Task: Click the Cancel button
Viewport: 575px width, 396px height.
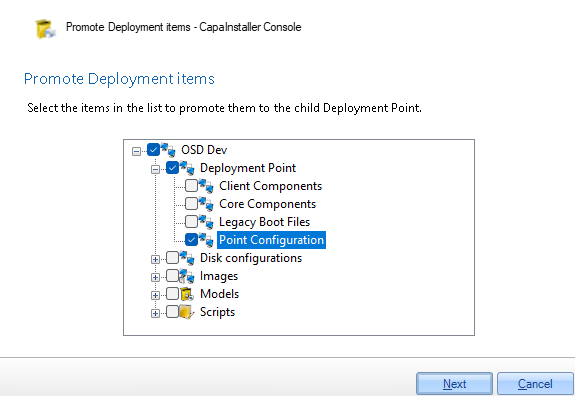Action: click(535, 384)
